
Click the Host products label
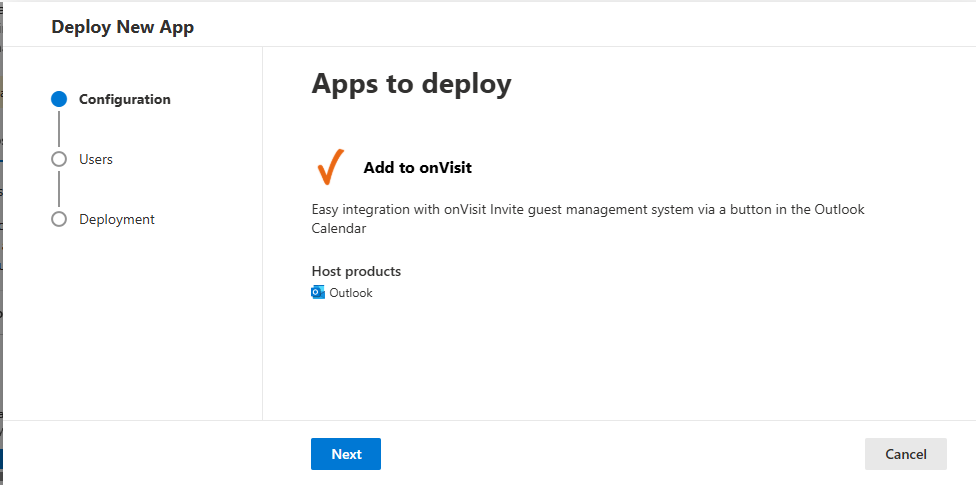(x=356, y=271)
